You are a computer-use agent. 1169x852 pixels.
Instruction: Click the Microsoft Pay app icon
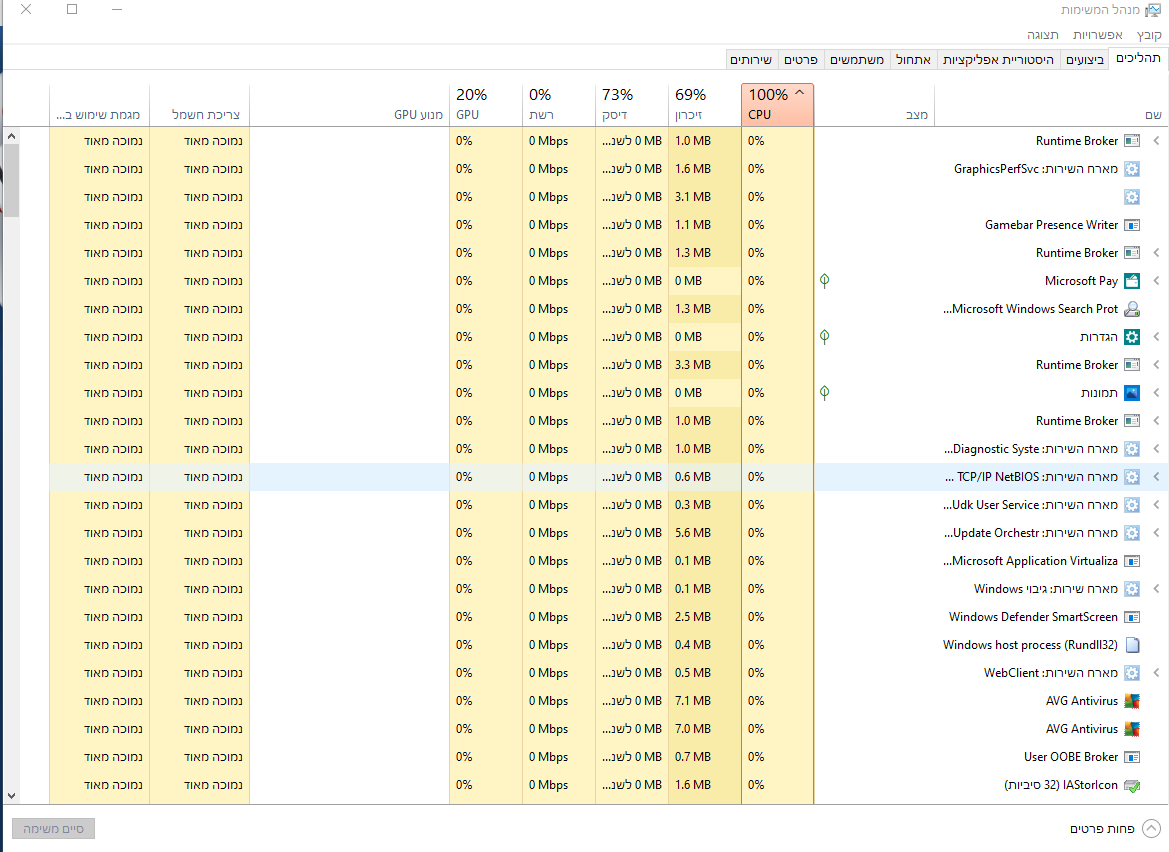(1132, 281)
